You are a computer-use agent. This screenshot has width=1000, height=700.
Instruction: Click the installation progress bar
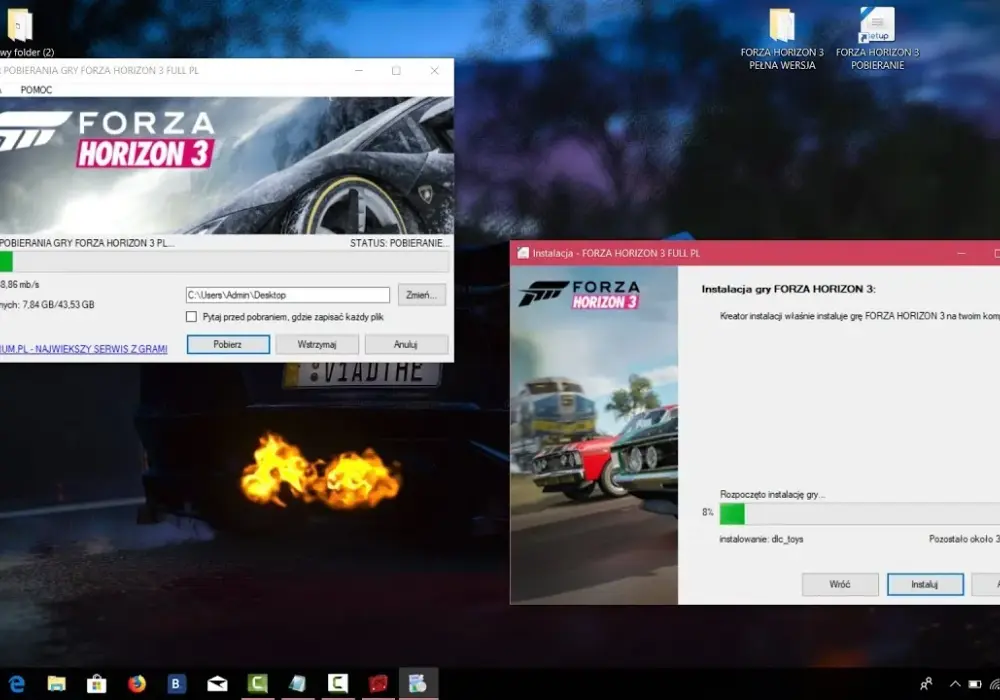click(x=860, y=514)
